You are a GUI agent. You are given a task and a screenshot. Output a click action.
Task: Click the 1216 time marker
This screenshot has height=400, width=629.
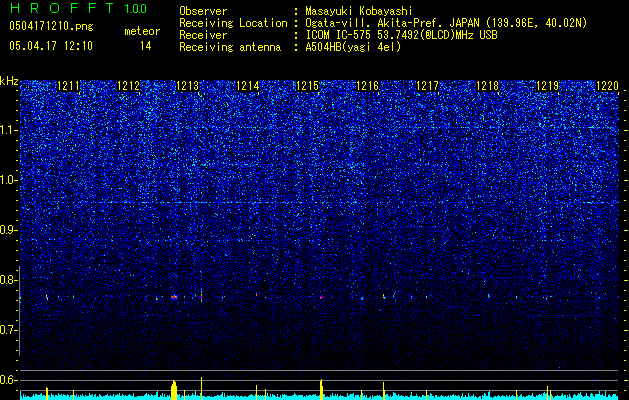click(367, 86)
